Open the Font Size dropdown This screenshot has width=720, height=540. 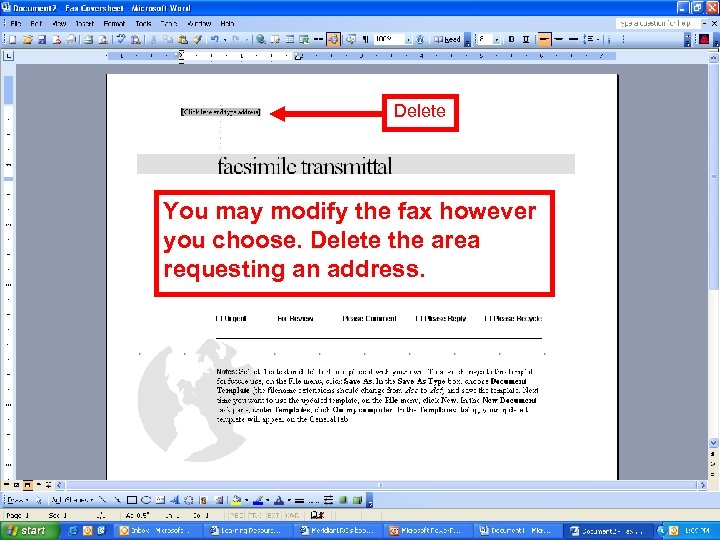497,40
